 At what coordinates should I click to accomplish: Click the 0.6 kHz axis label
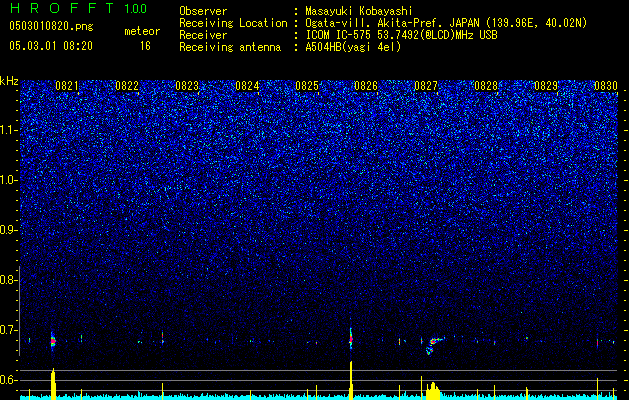point(9,380)
